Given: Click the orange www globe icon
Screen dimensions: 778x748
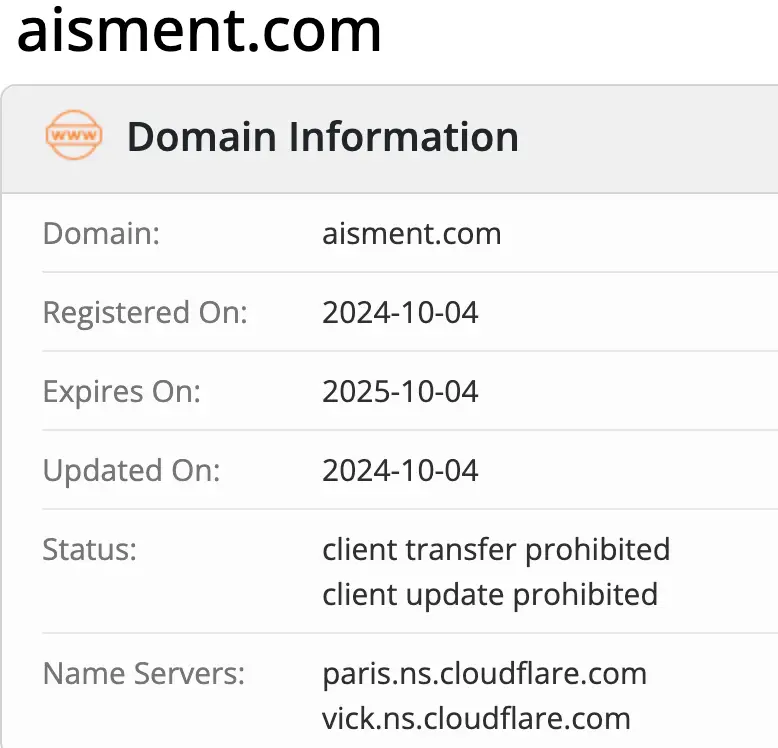Looking at the screenshot, I should click(74, 135).
